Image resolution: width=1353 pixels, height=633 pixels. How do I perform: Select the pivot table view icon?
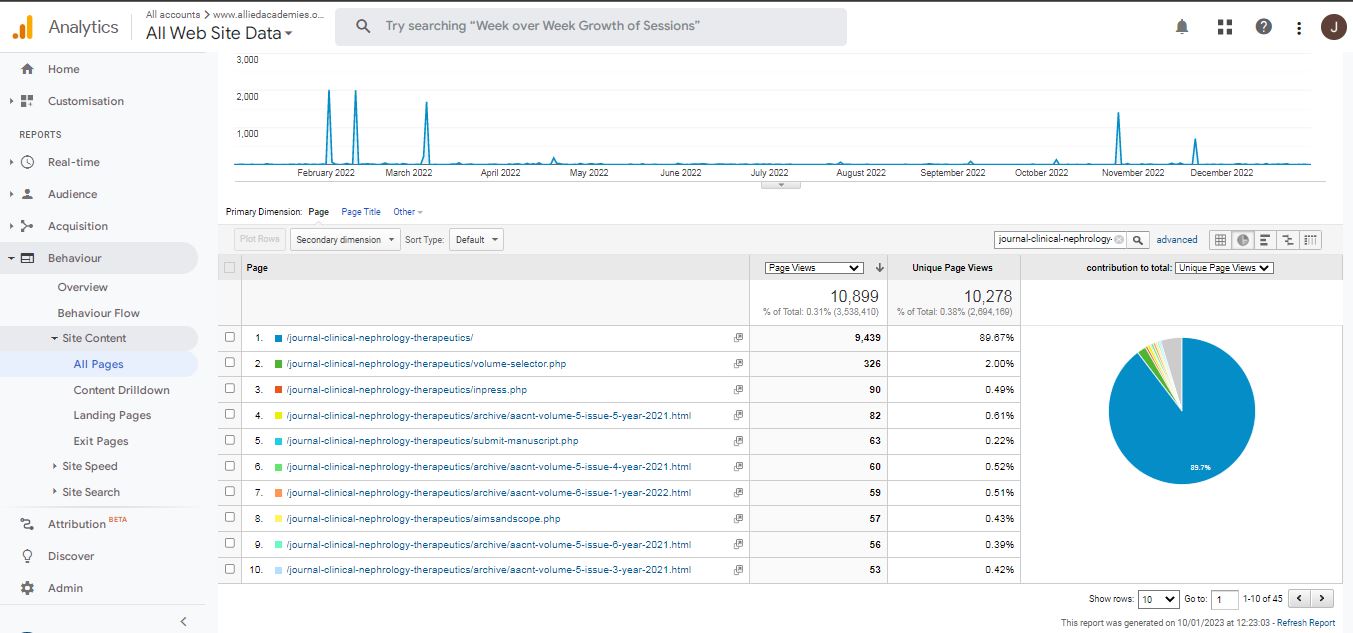click(x=1310, y=240)
